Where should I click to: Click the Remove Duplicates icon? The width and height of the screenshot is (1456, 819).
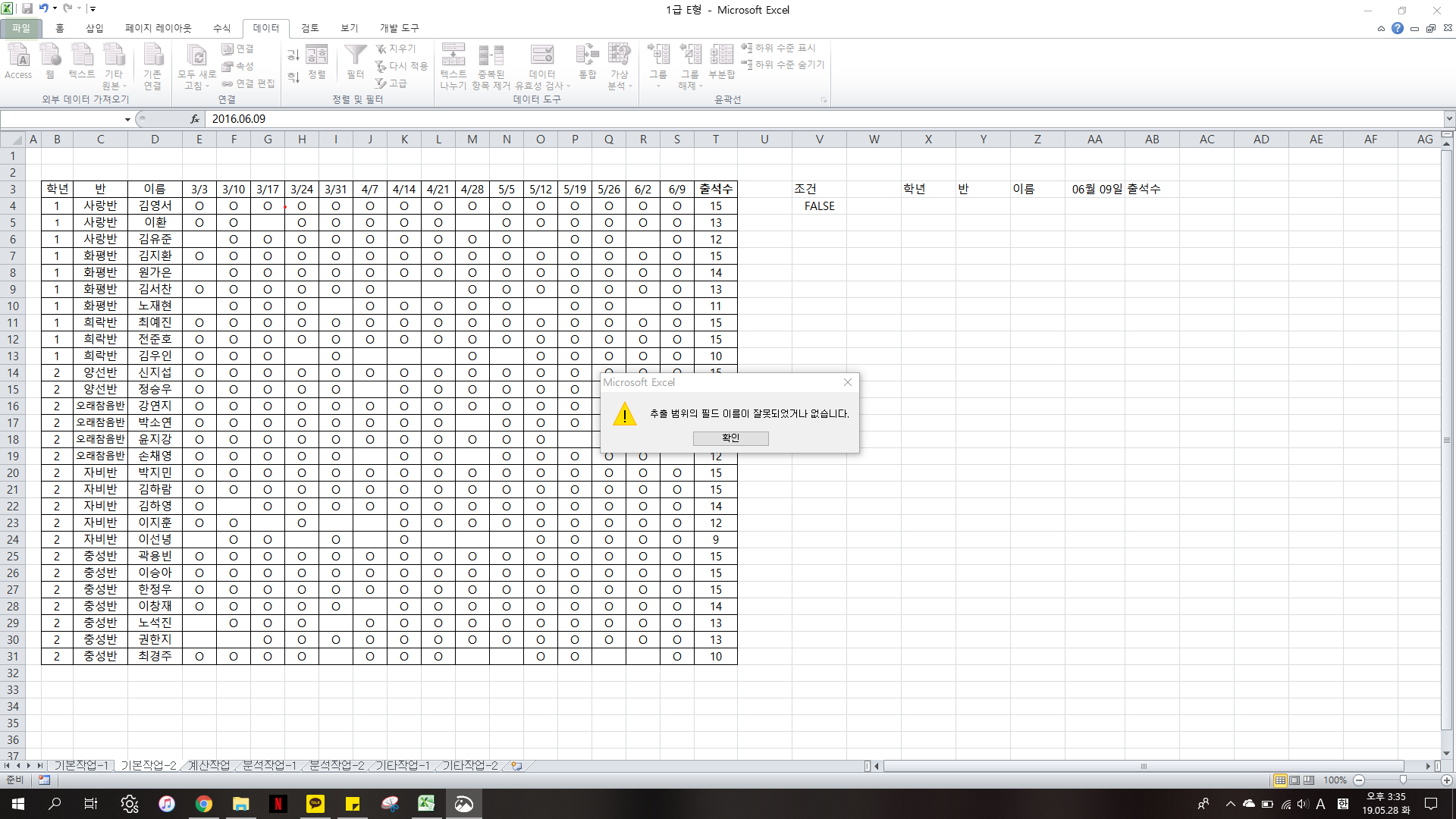click(491, 55)
